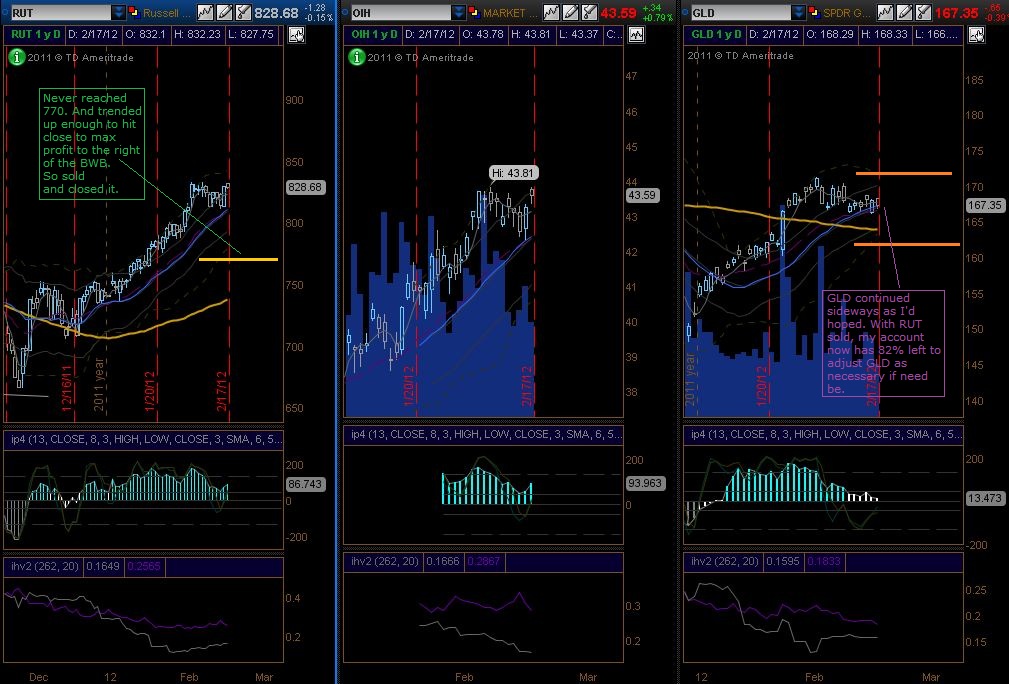Viewport: 1009px width, 684px height.
Task: Click chart mode icon right of RUT data row
Action: click(297, 35)
